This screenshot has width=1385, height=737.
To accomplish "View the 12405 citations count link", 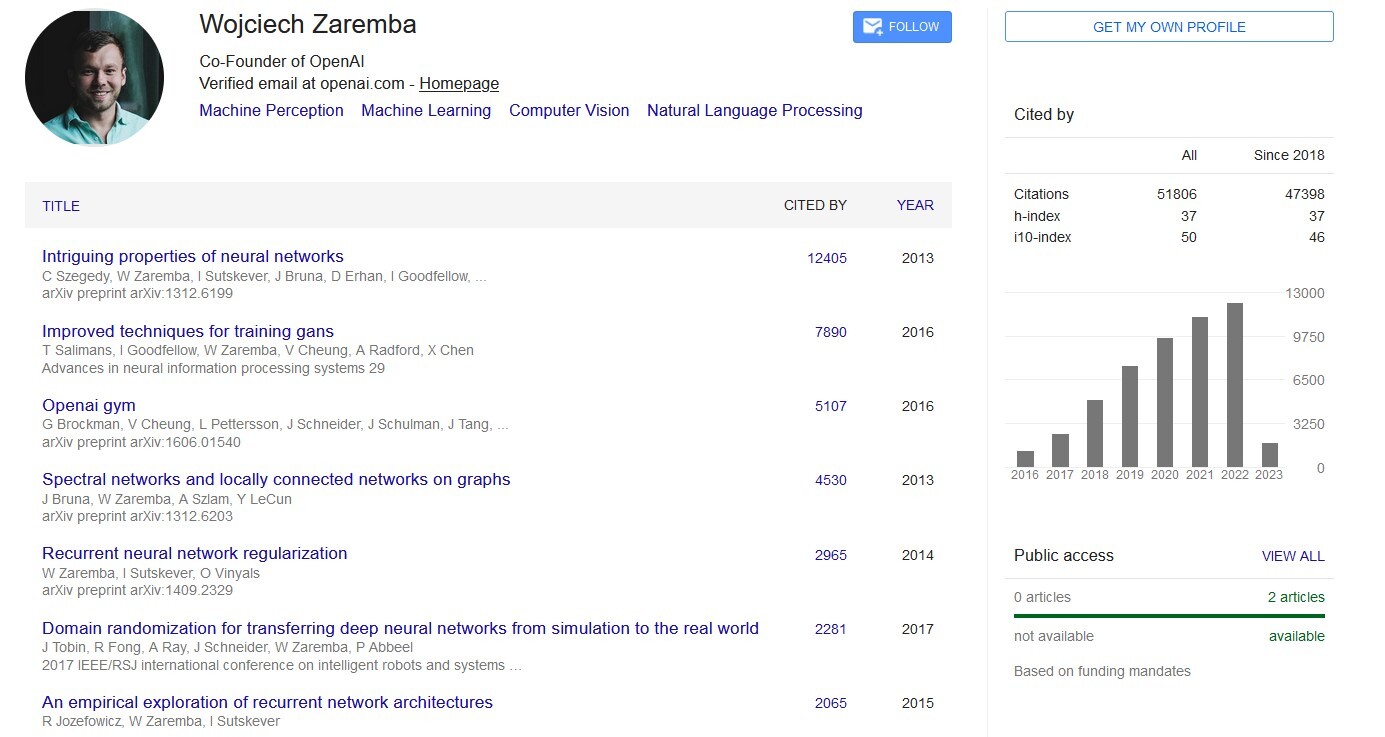I will 827,258.
